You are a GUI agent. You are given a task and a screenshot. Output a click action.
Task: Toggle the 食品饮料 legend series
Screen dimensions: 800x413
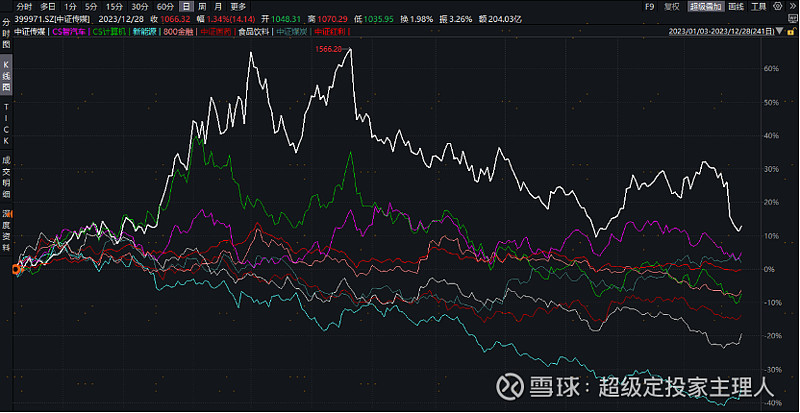tap(254, 31)
